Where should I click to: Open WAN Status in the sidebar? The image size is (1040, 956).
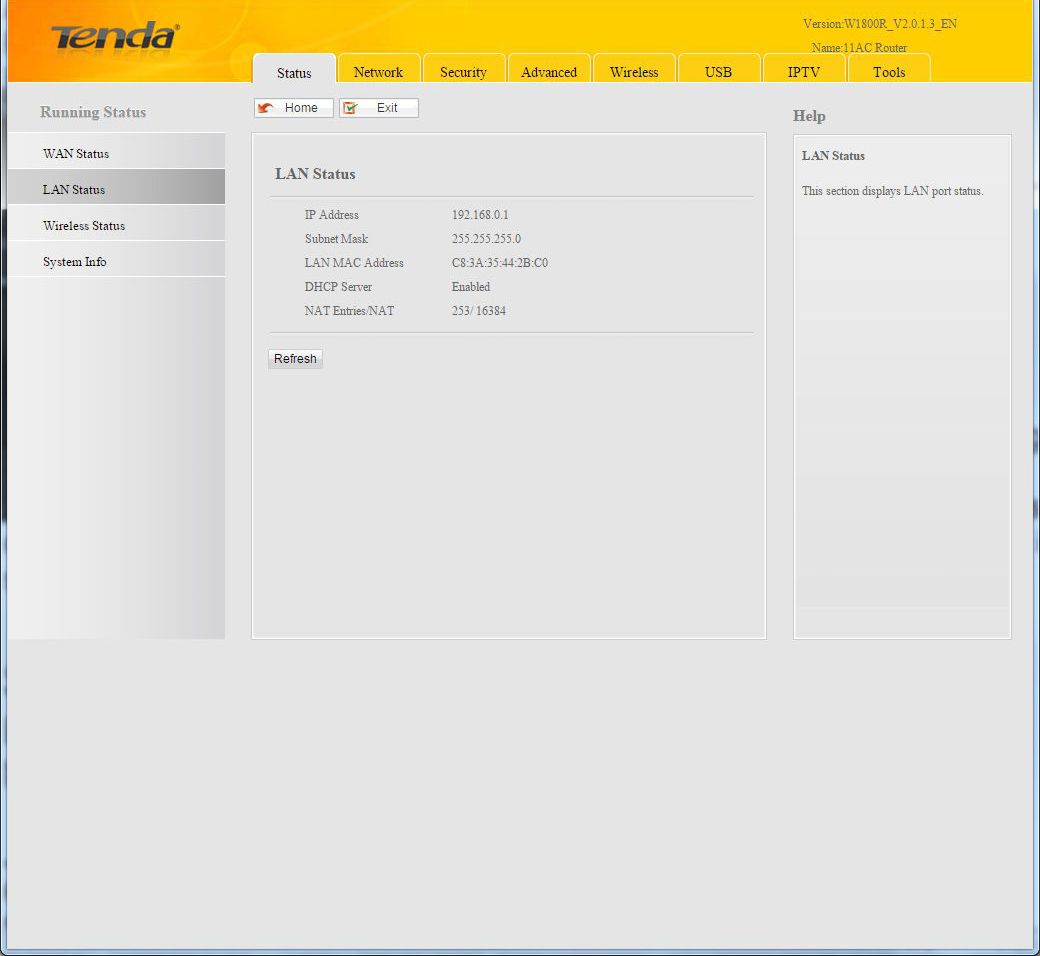click(76, 154)
